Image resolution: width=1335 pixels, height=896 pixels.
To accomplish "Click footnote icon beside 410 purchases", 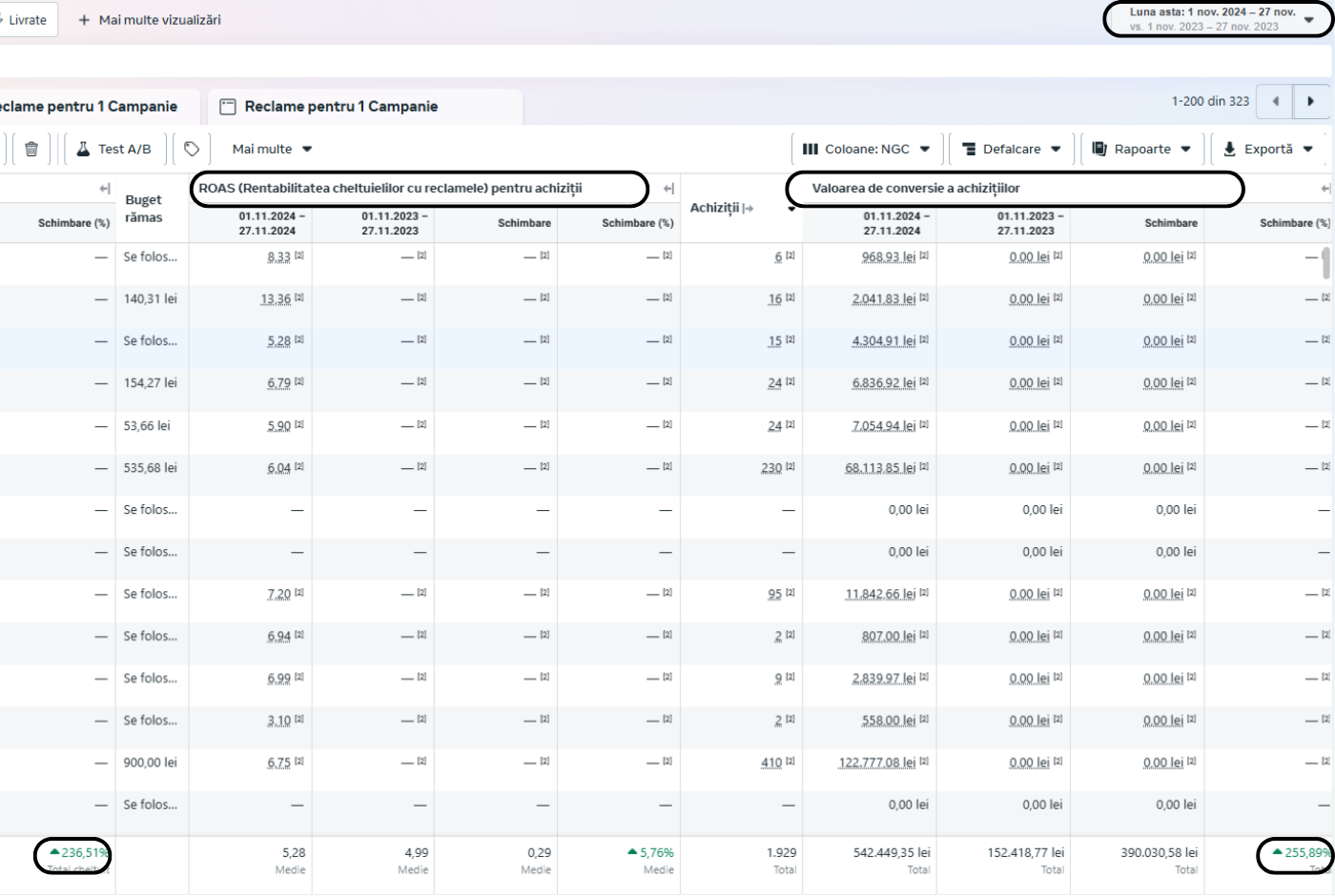I will tap(791, 761).
